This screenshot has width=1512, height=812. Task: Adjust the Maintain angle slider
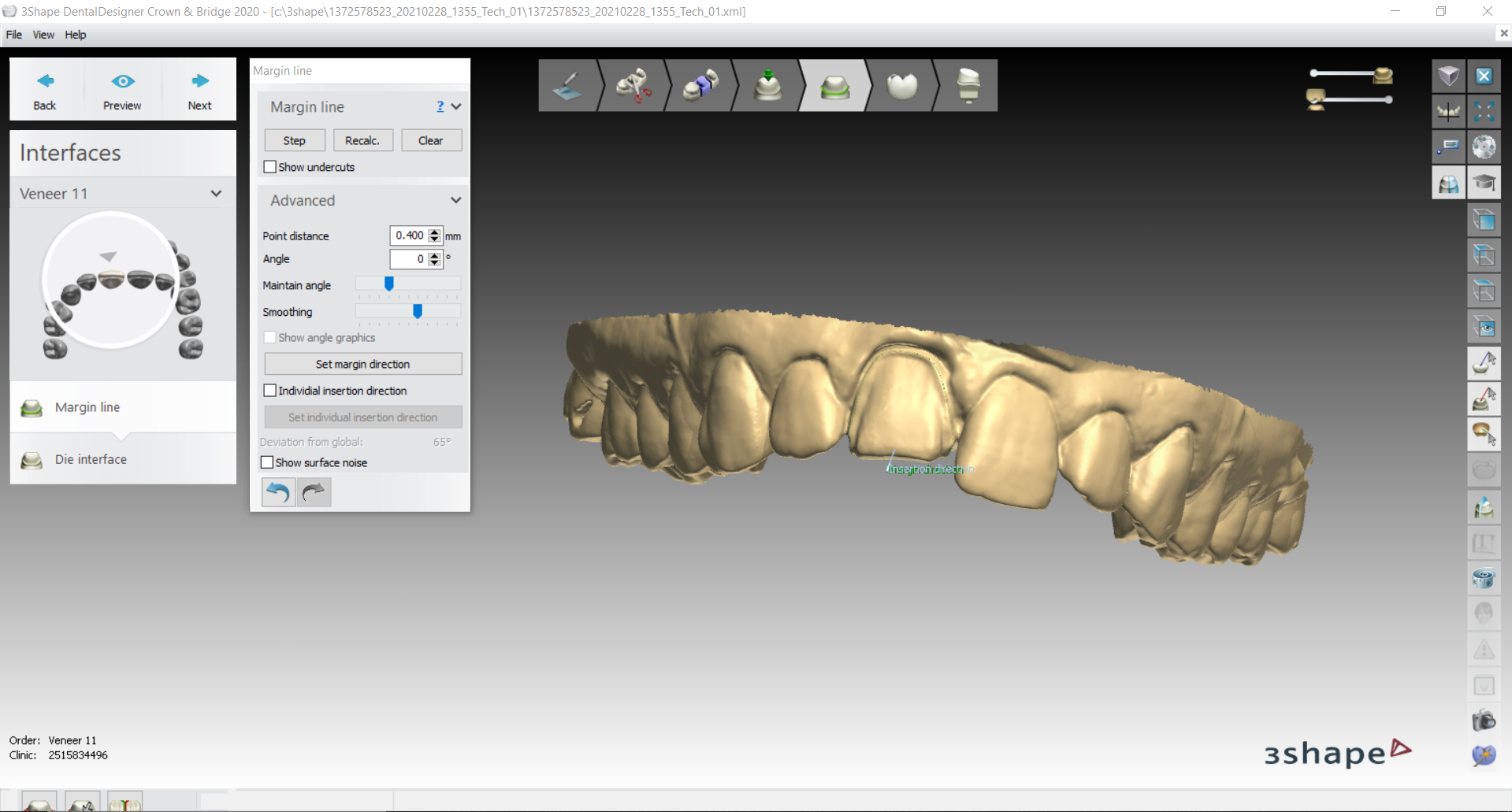pos(389,284)
